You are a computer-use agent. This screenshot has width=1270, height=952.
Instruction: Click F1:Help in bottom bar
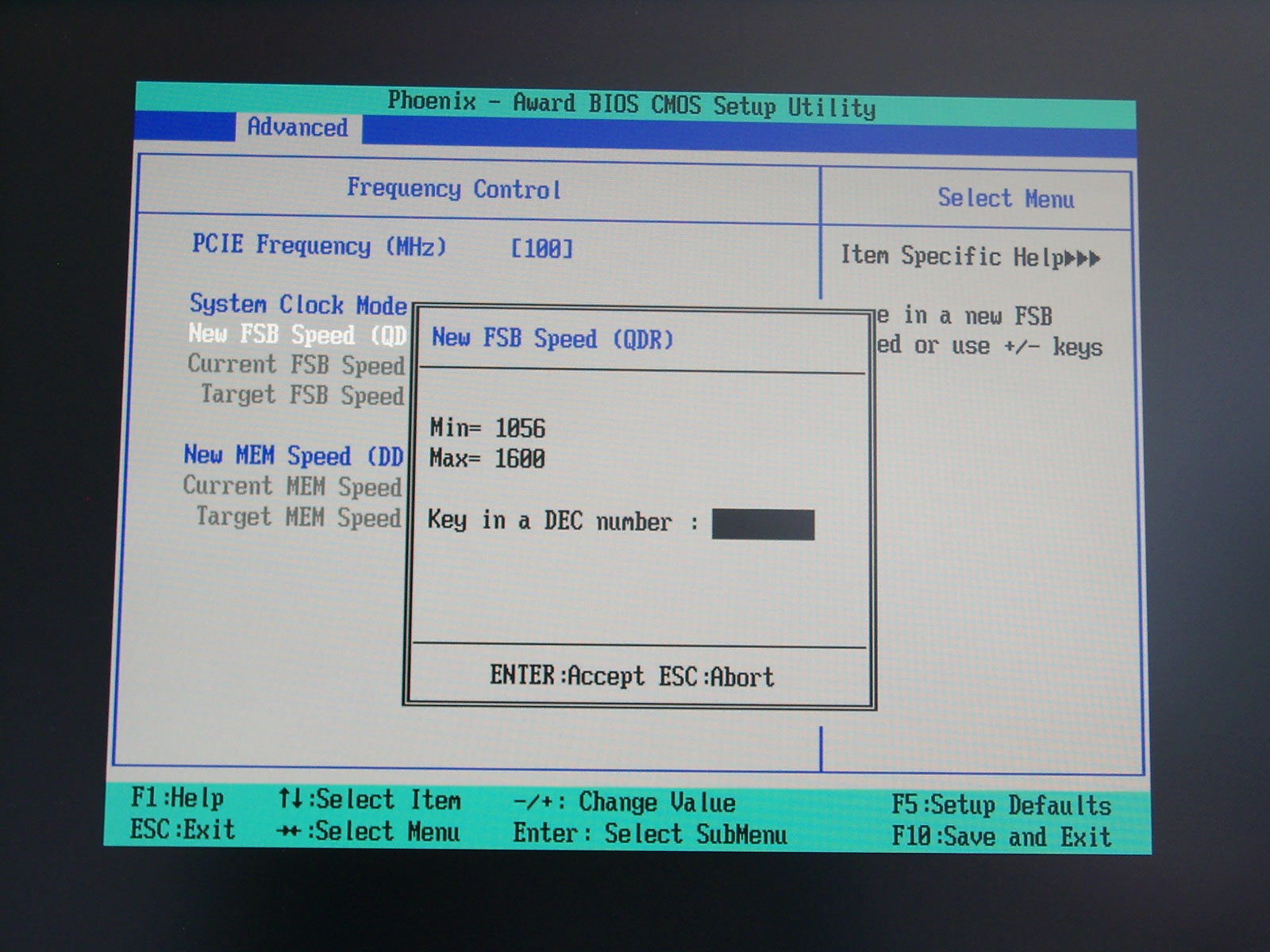click(x=178, y=797)
